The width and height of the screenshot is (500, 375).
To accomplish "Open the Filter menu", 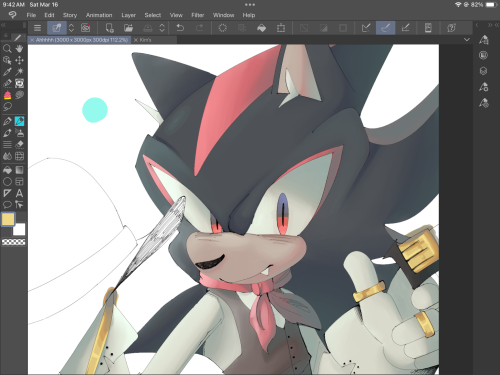I will (198, 15).
